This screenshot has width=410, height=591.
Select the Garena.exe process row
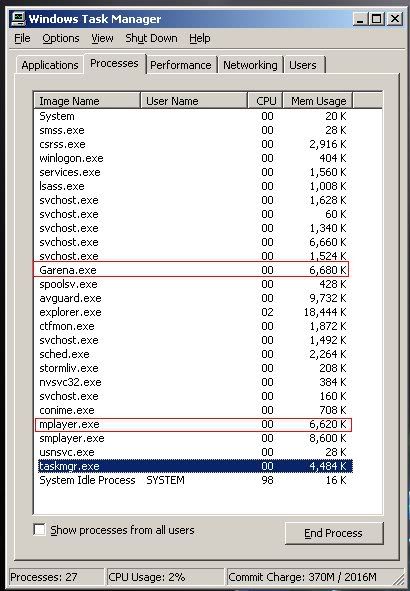pos(191,269)
